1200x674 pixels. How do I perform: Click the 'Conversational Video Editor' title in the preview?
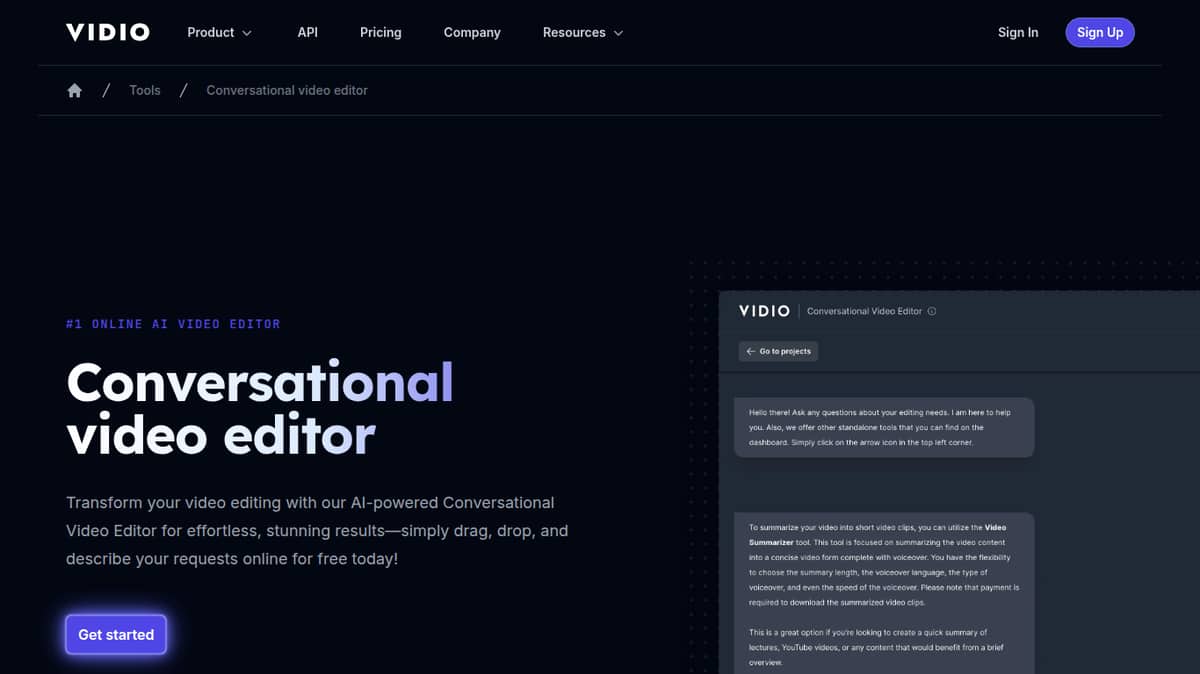[x=864, y=311]
